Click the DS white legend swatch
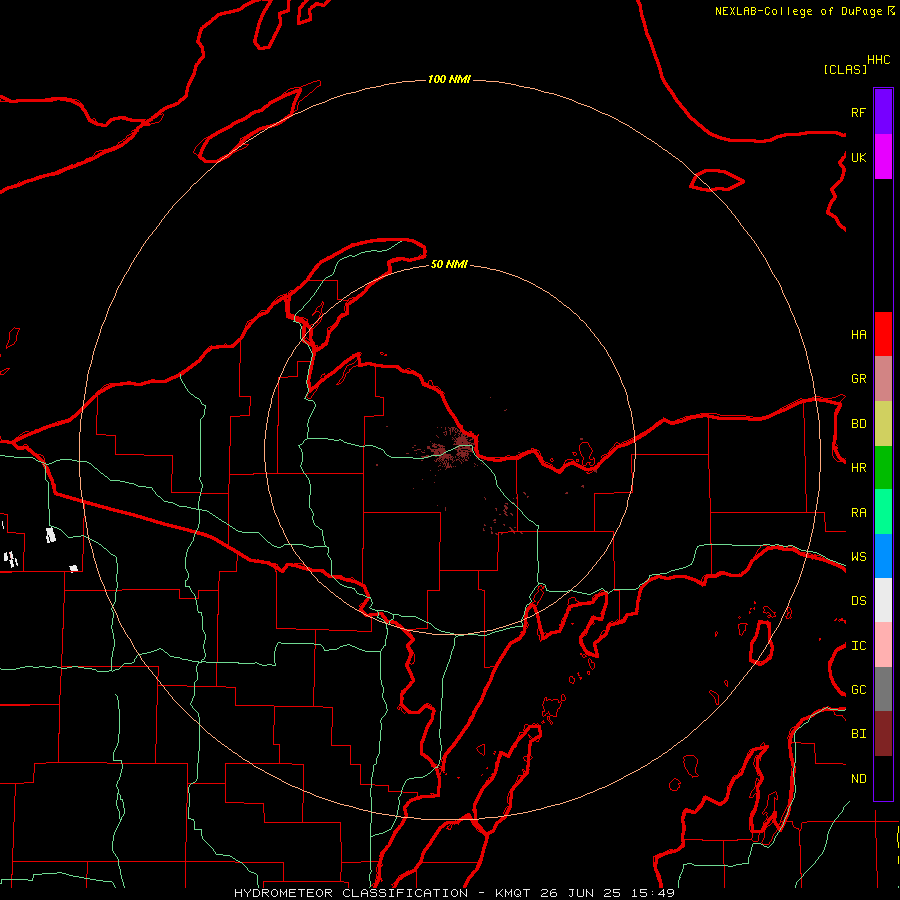 883,600
